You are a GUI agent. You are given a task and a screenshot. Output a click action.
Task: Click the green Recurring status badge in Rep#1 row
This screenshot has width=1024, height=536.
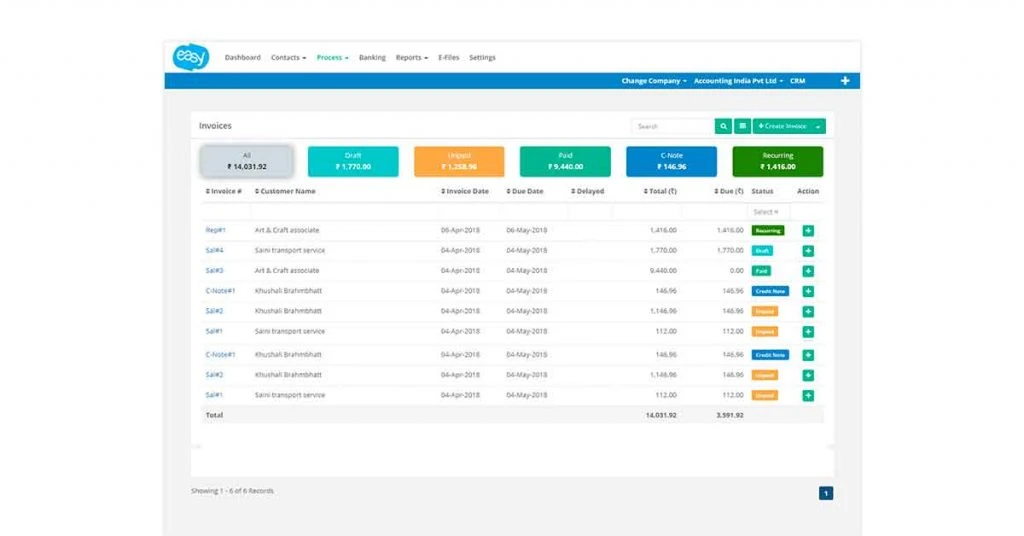tap(768, 230)
